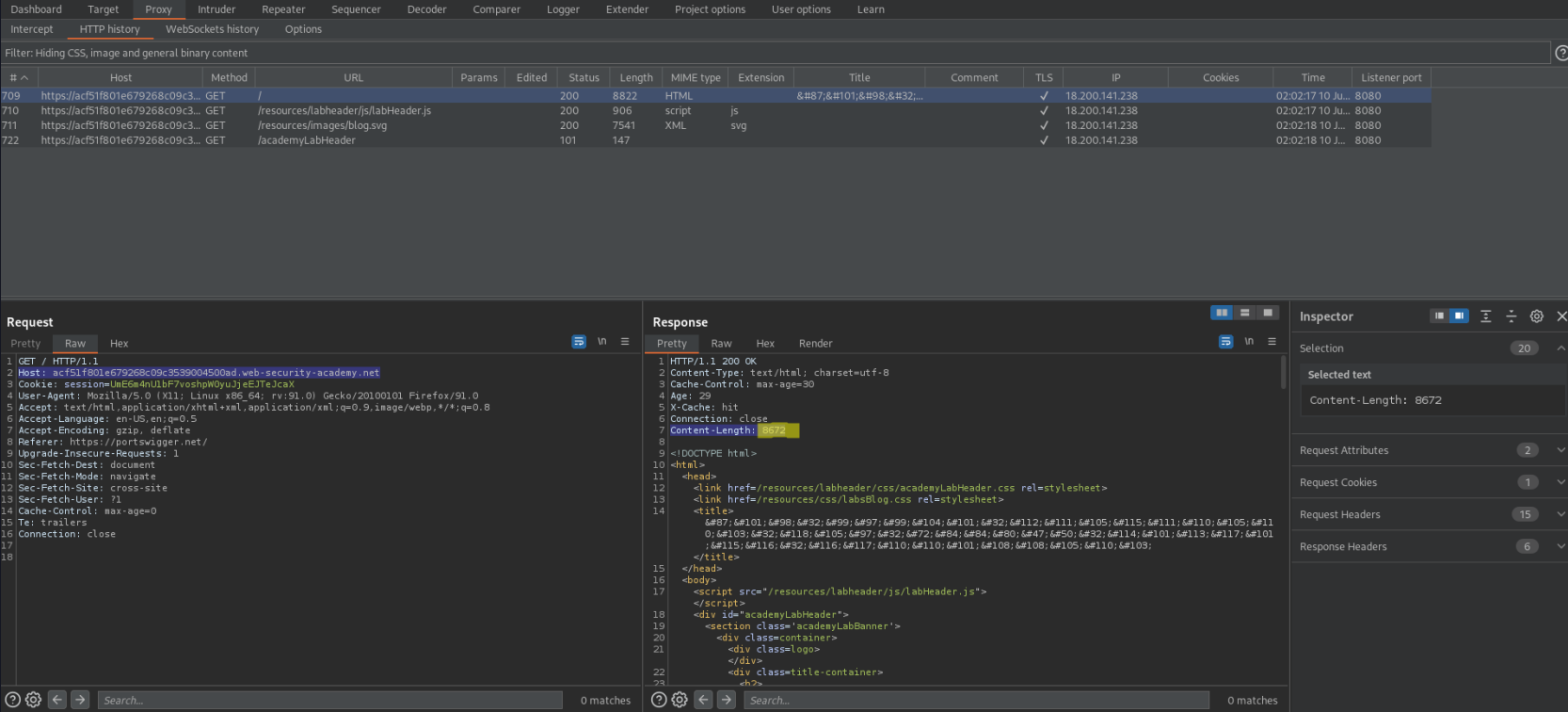Switch to the Target tab

(x=104, y=9)
